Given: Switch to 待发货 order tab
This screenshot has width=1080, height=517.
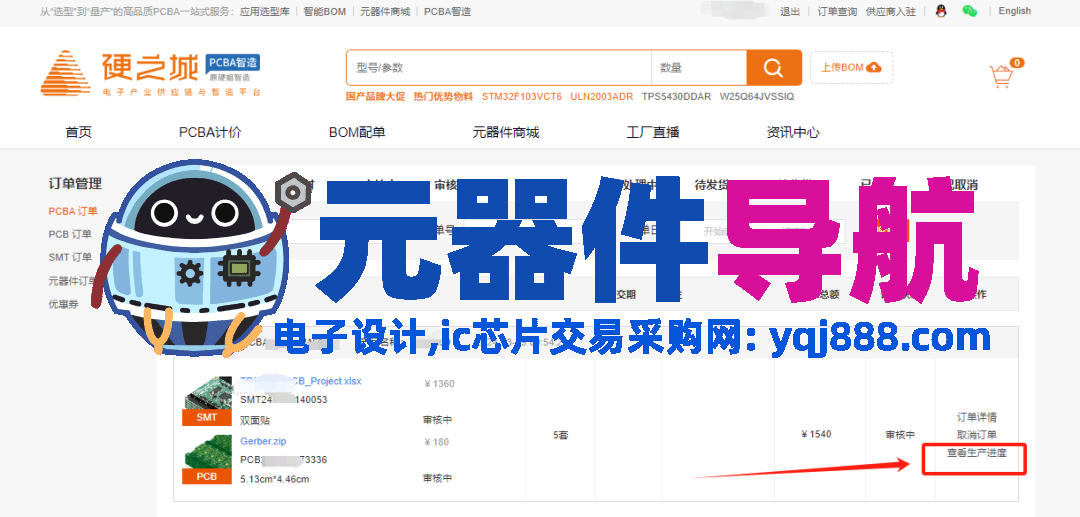Looking at the screenshot, I should click(712, 185).
